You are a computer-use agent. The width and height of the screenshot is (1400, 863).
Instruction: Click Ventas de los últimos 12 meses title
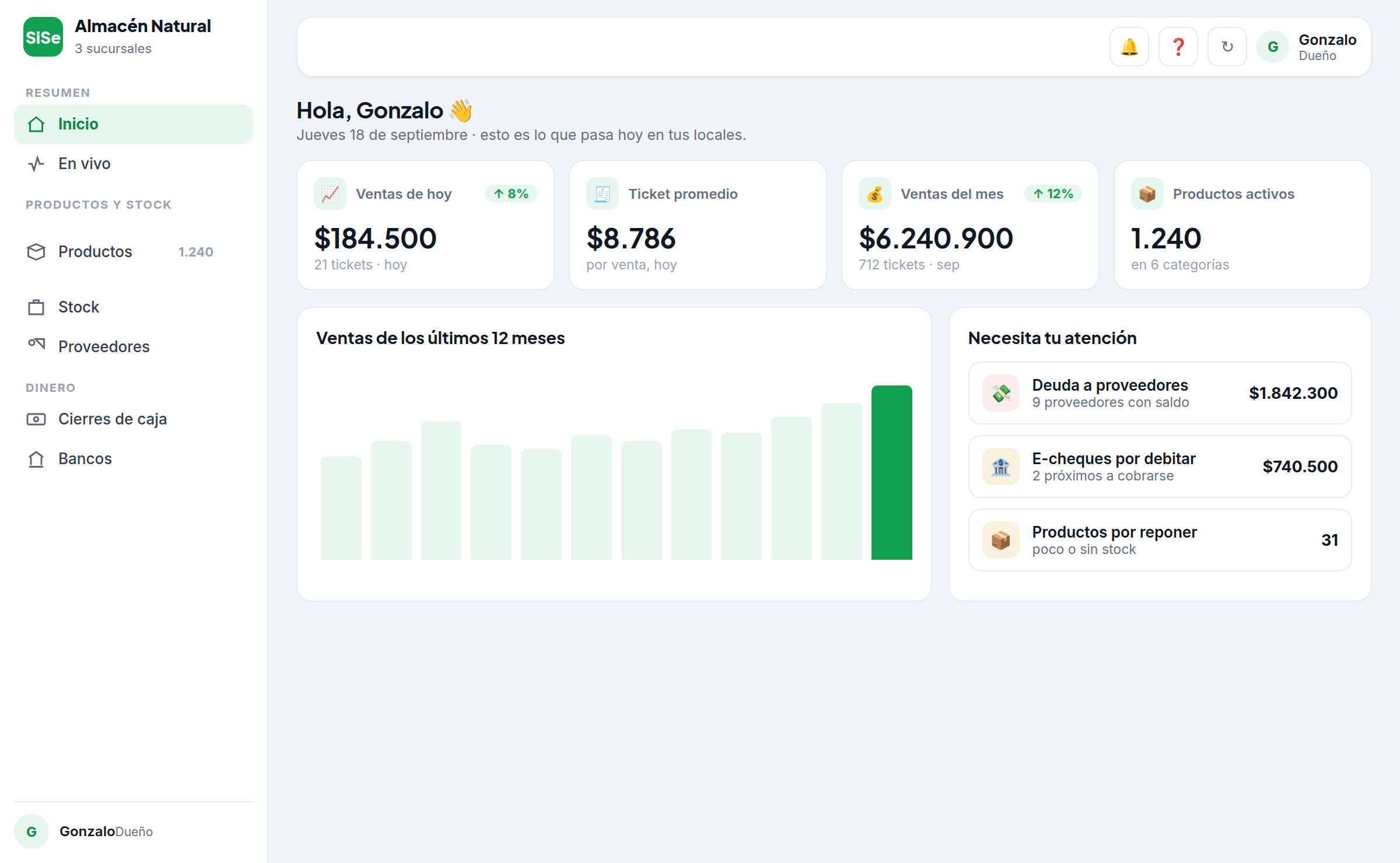click(x=440, y=338)
